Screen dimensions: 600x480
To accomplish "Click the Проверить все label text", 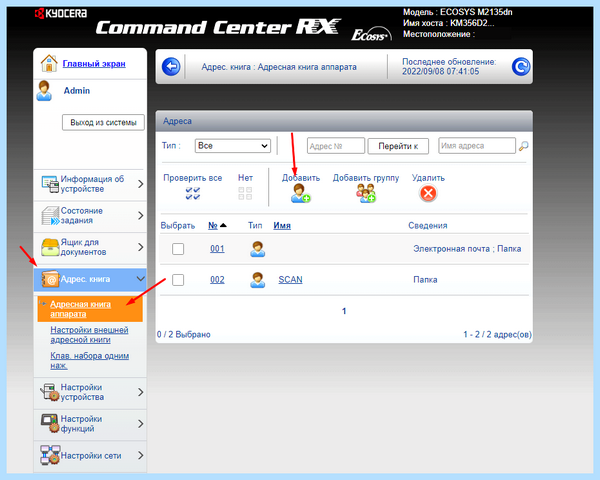I will tap(192, 178).
